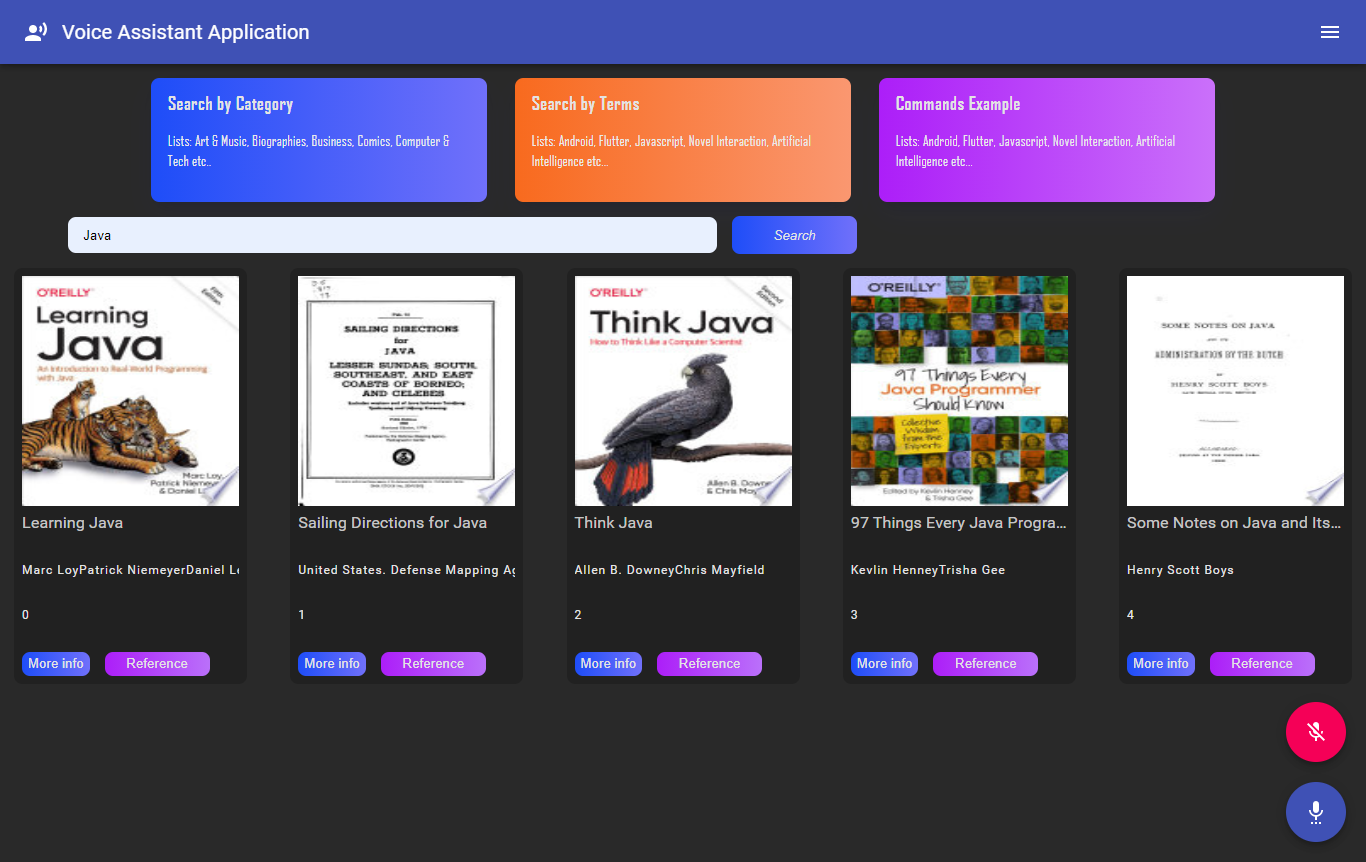Click the Search button
Screen dimensions: 1366x862
(x=794, y=235)
